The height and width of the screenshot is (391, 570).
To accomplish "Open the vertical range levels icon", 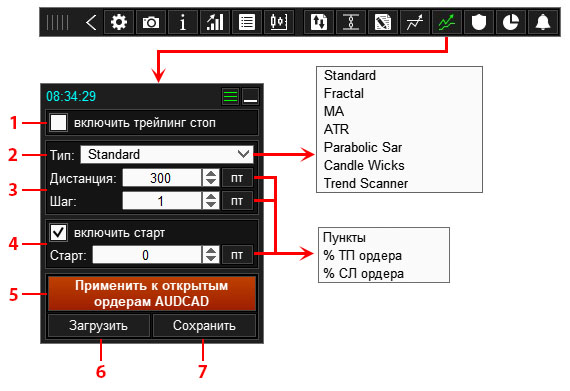I will pyautogui.click(x=351, y=22).
